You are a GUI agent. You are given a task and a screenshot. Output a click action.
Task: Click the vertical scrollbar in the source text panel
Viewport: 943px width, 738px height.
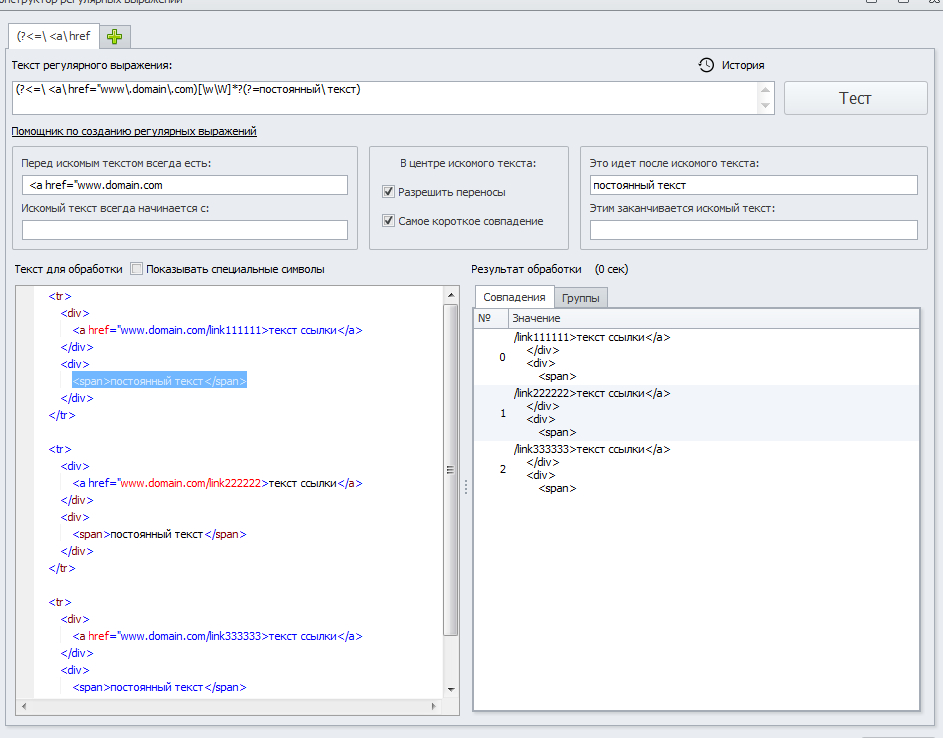(451, 470)
